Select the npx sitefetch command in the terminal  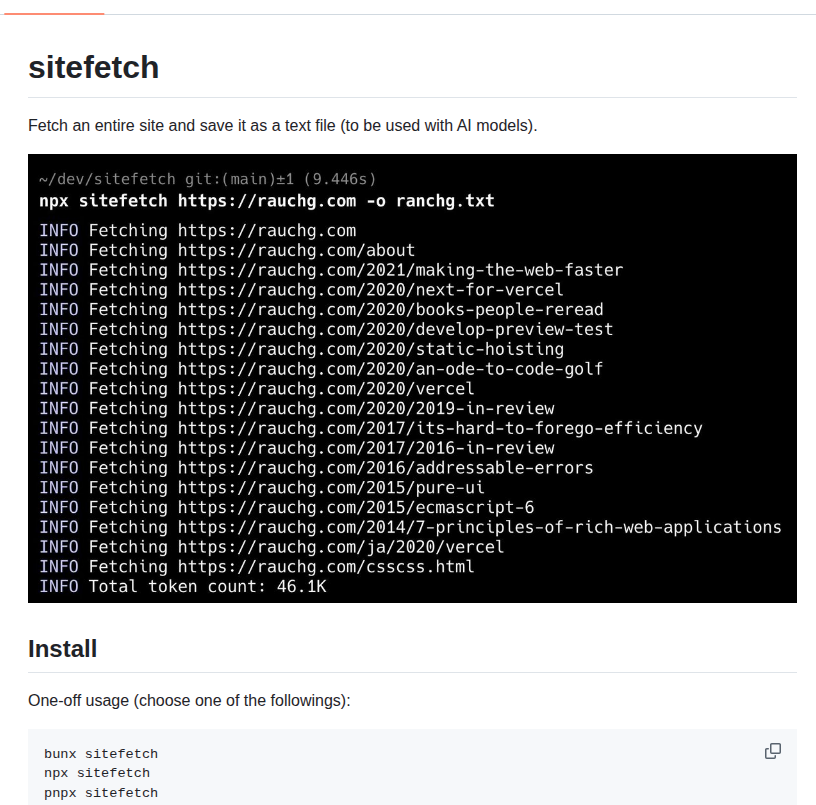click(265, 200)
